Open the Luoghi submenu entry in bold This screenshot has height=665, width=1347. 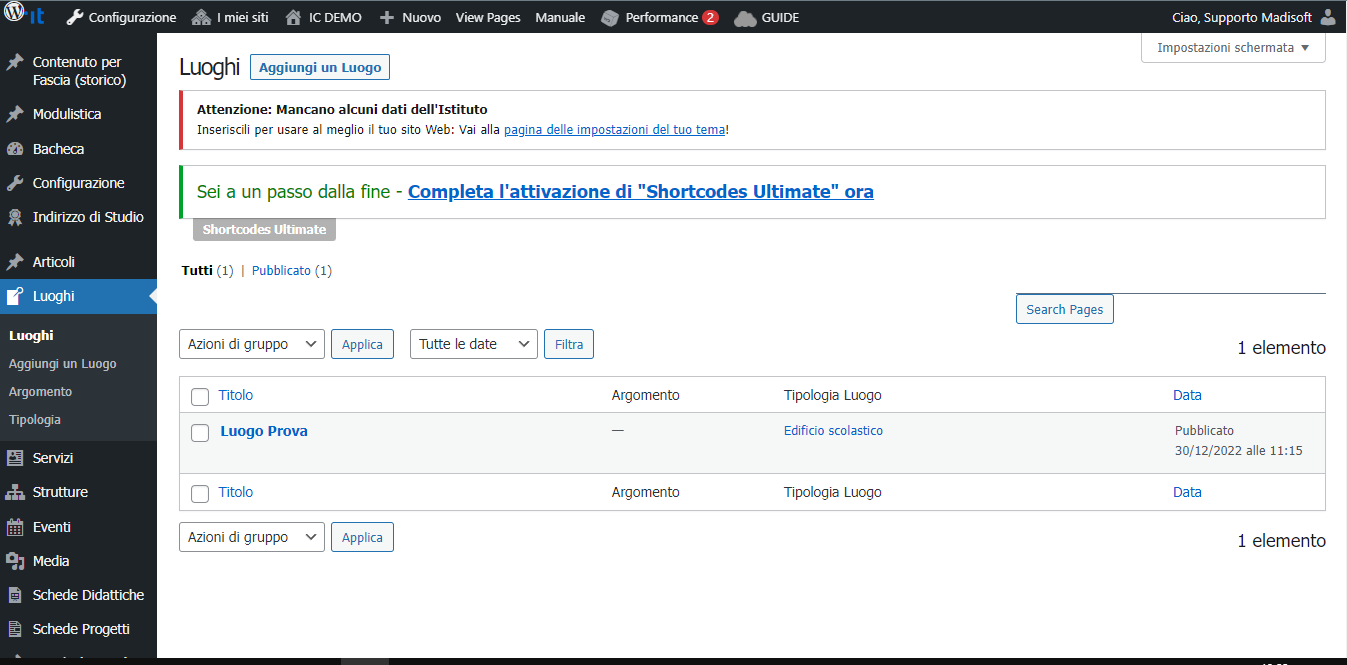[x=31, y=336]
